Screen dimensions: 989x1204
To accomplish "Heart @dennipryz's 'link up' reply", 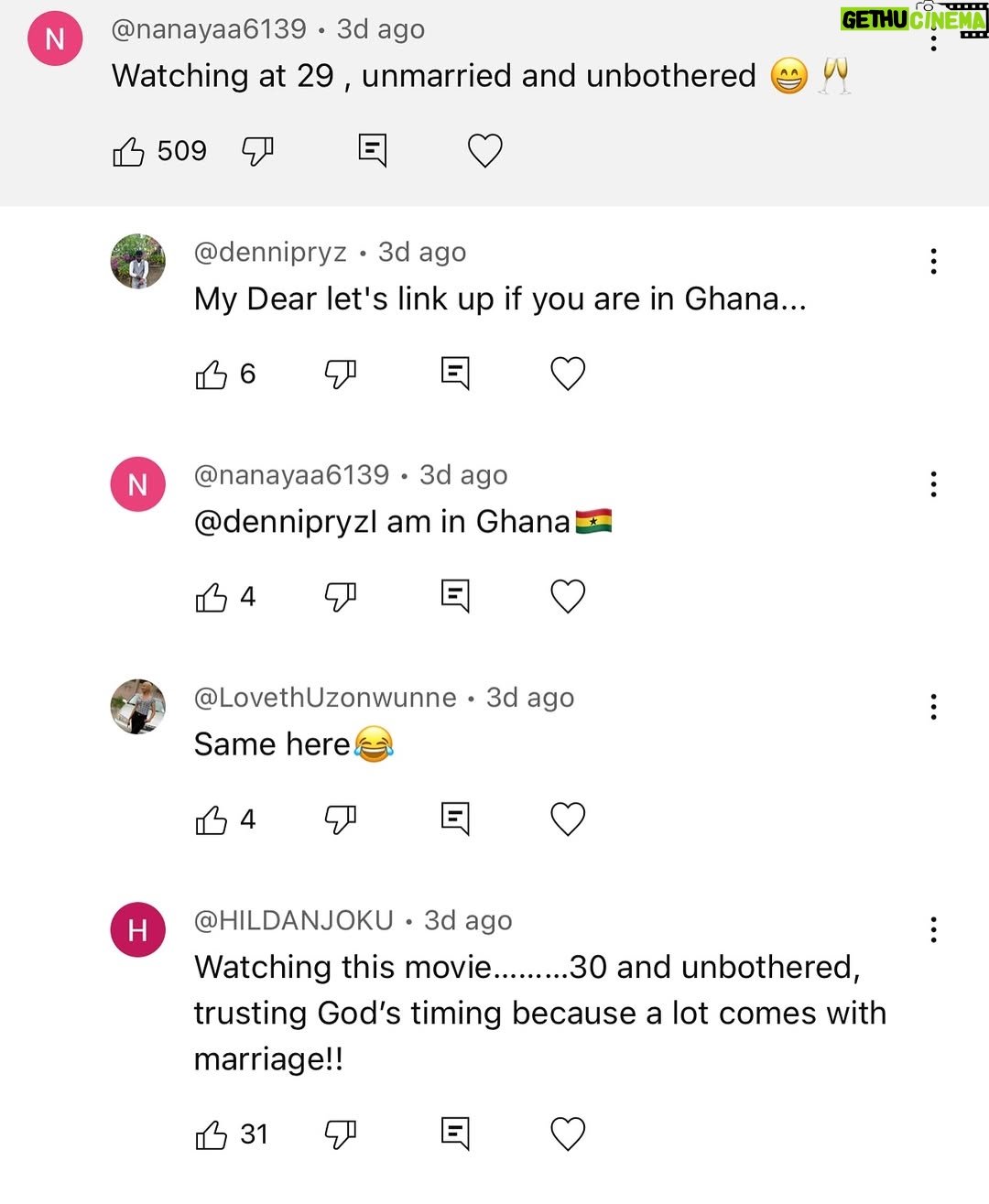I will (x=568, y=374).
